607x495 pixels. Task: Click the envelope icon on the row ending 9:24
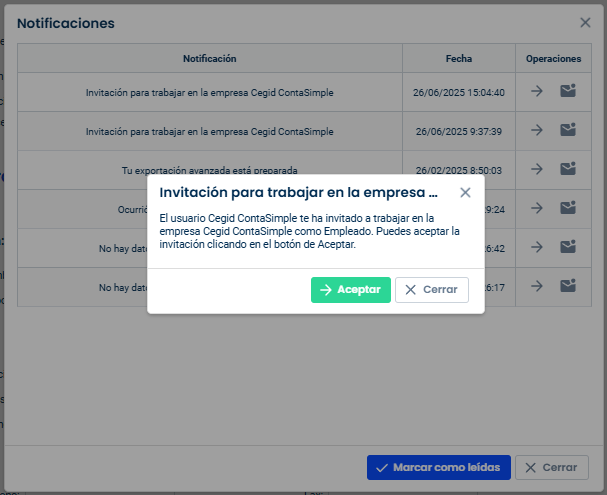tap(568, 208)
